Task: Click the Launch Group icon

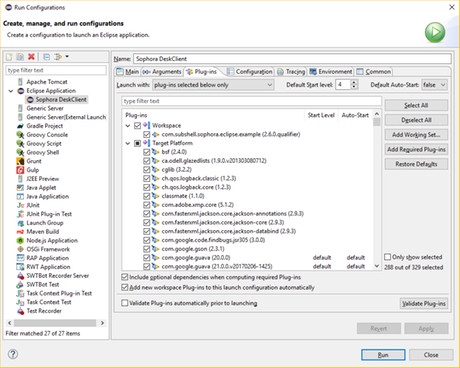Action: [x=20, y=223]
